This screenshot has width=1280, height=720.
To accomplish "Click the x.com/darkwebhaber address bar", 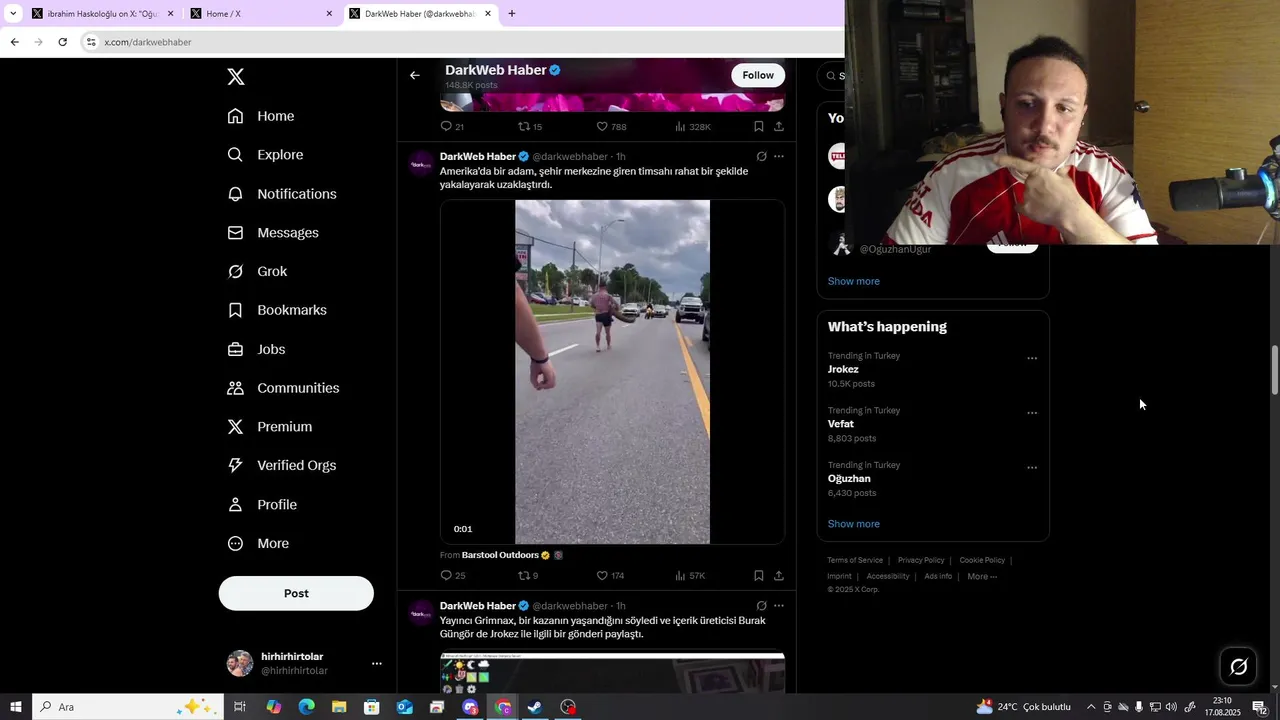I will [x=148, y=42].
